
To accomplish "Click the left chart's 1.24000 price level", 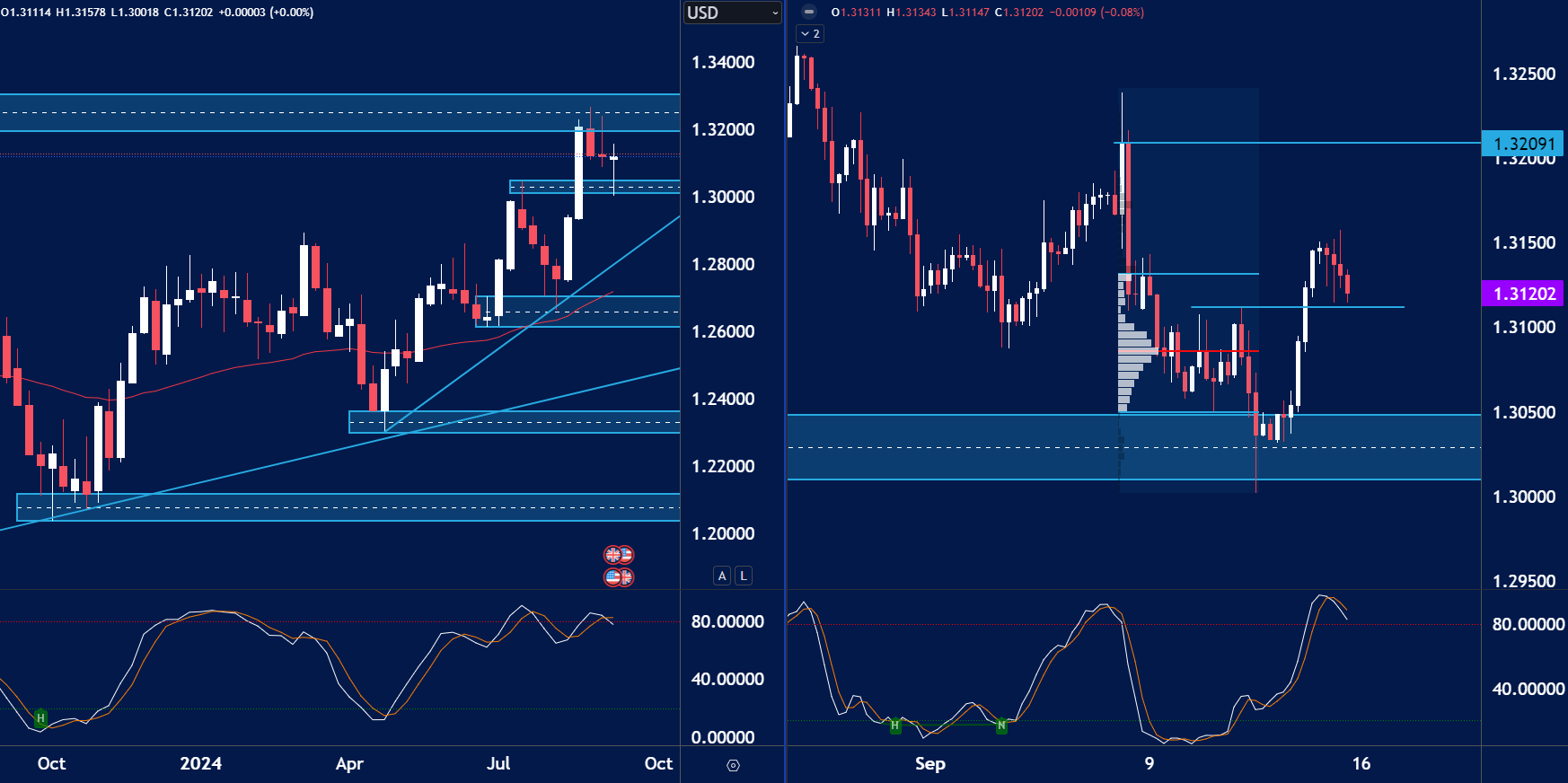I will coord(723,399).
